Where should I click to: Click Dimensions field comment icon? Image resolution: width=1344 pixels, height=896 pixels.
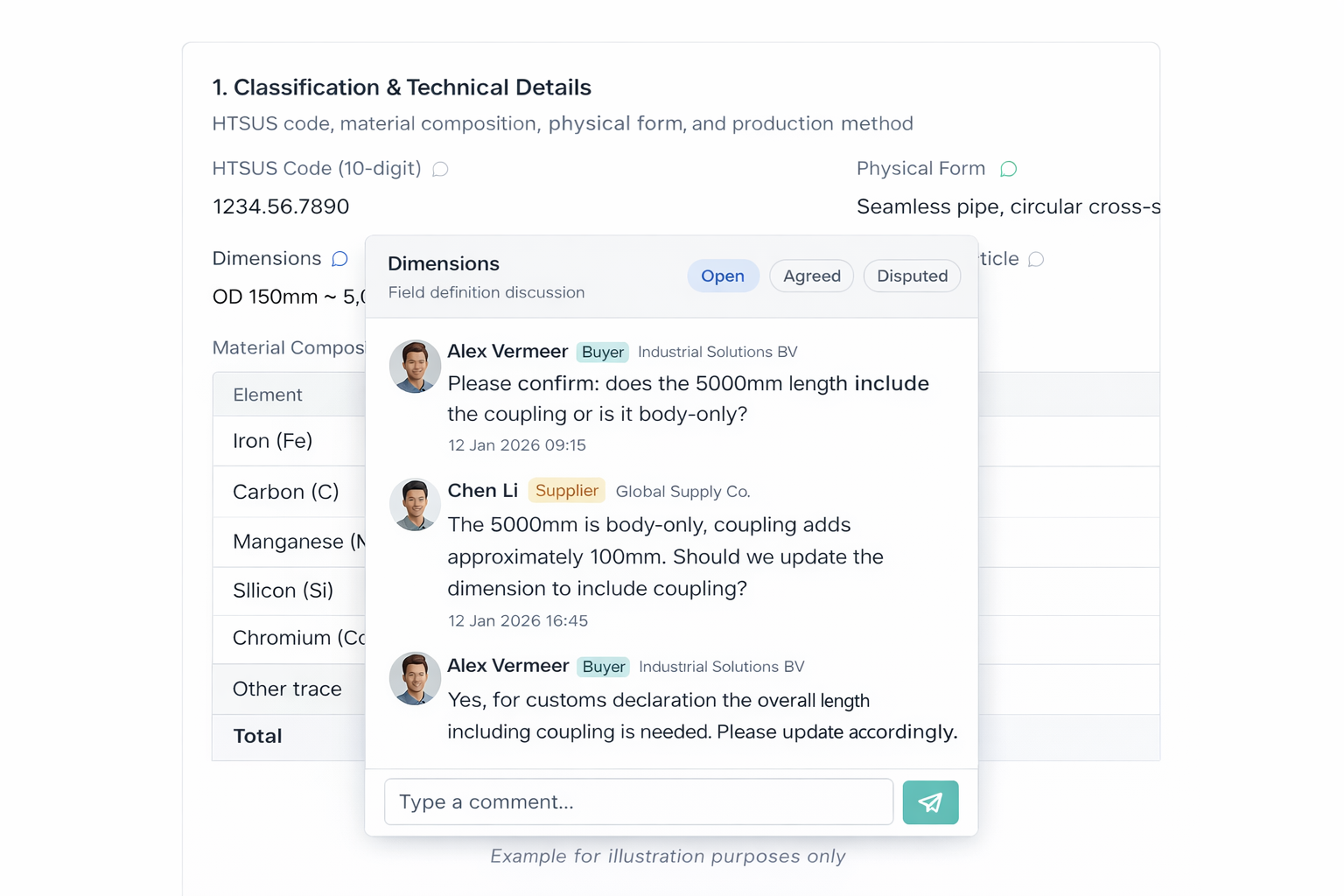point(339,259)
